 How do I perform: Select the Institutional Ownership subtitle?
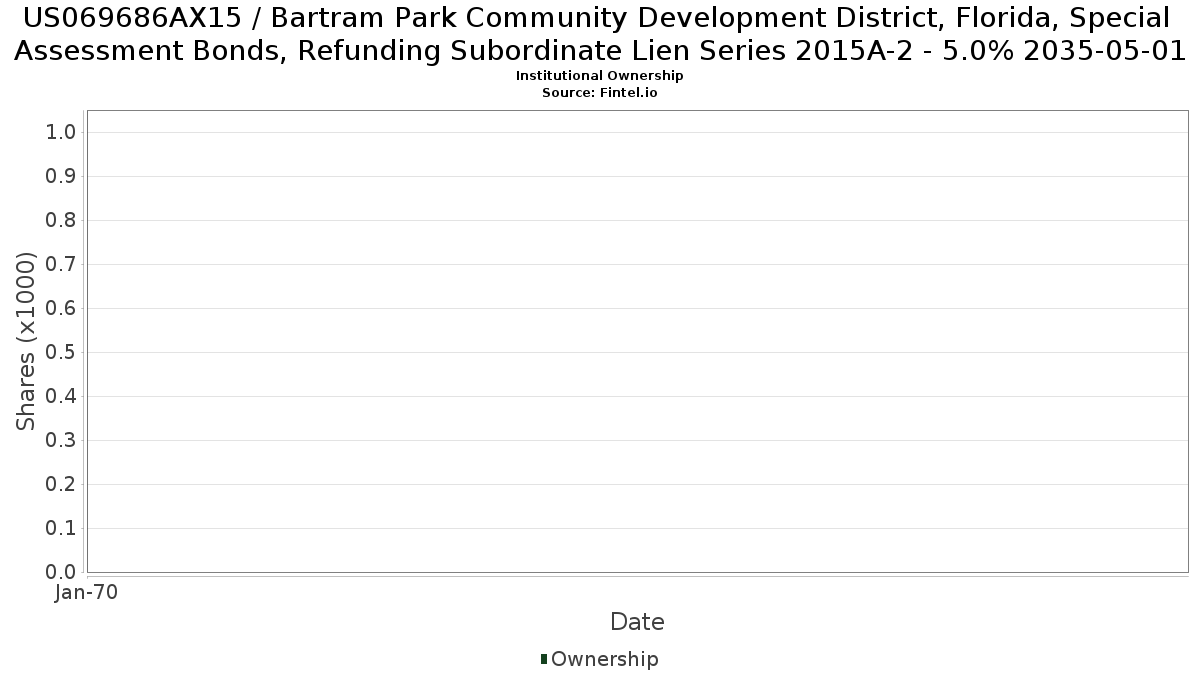click(x=599, y=76)
